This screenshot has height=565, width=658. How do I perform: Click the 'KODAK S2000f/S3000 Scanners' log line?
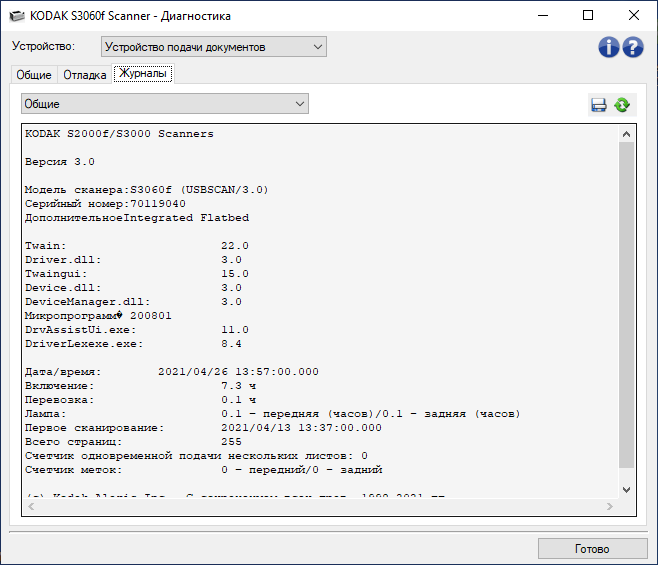119,134
